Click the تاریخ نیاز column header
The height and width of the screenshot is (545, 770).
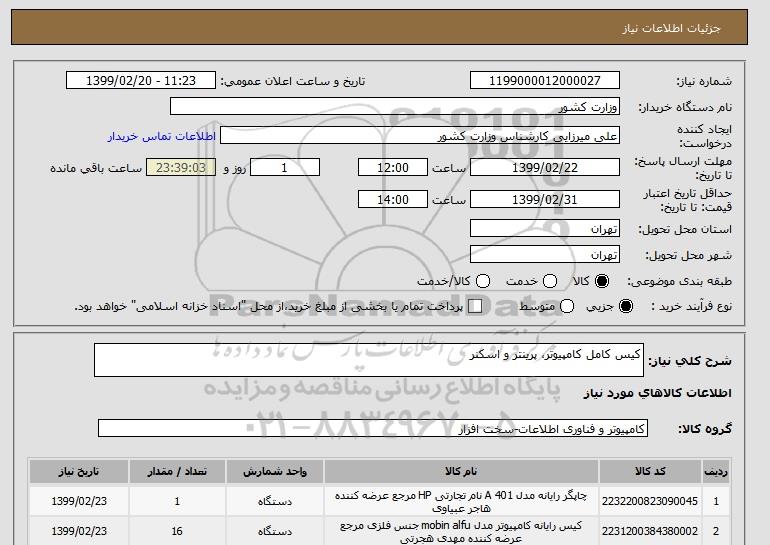(x=79, y=471)
